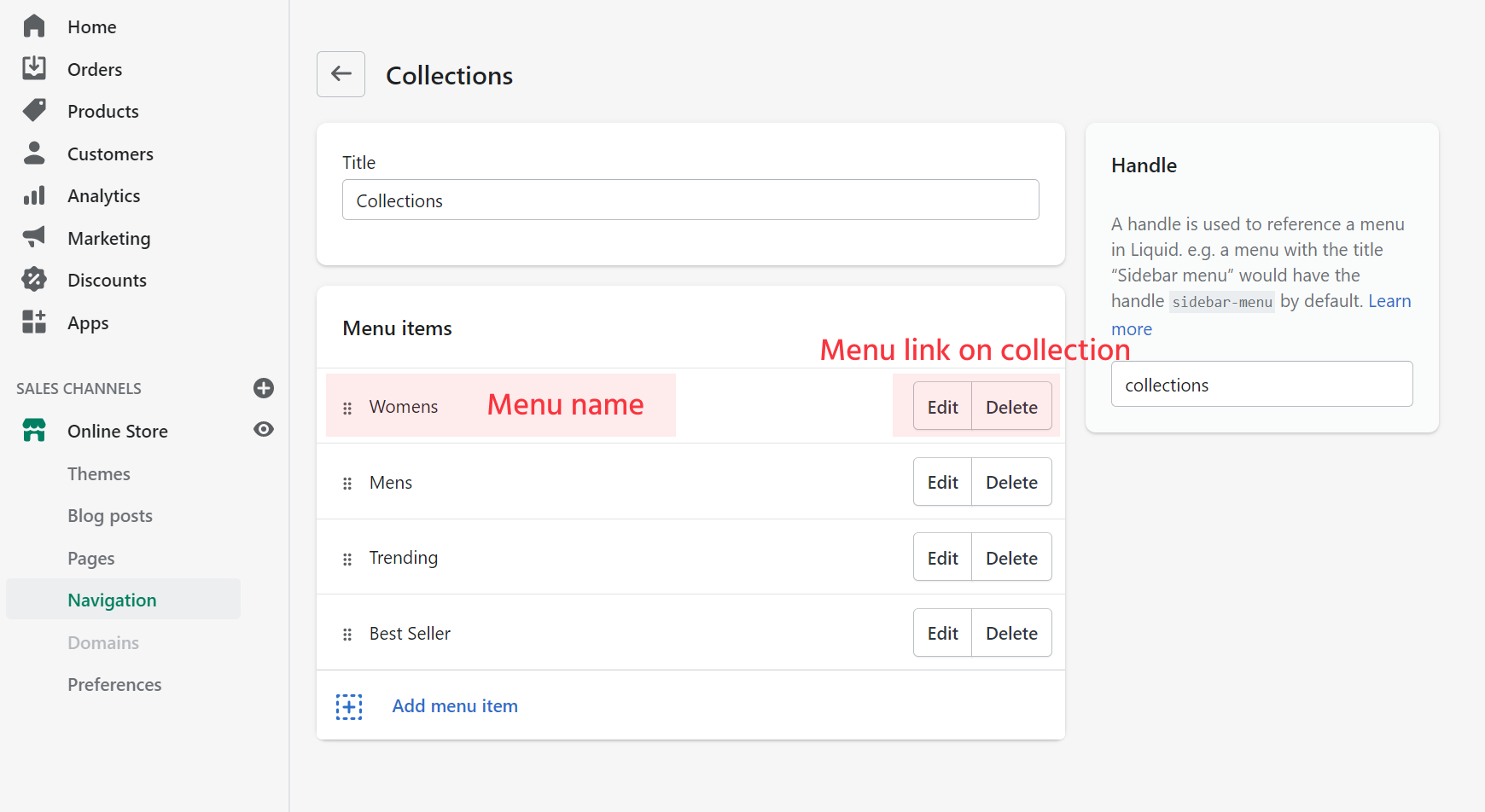The width and height of the screenshot is (1485, 812).
Task: Click drag handle for Womens item
Action: pos(347,409)
